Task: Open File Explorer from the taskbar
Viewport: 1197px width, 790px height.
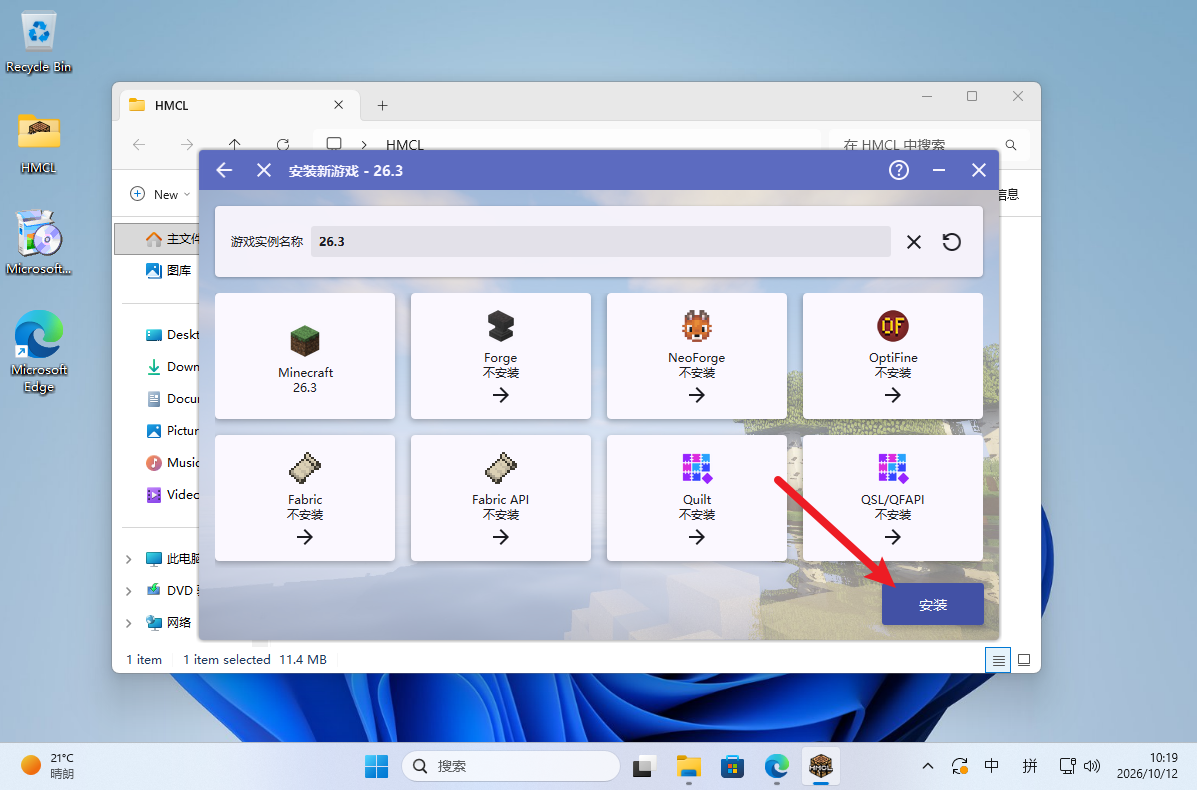Action: point(689,766)
